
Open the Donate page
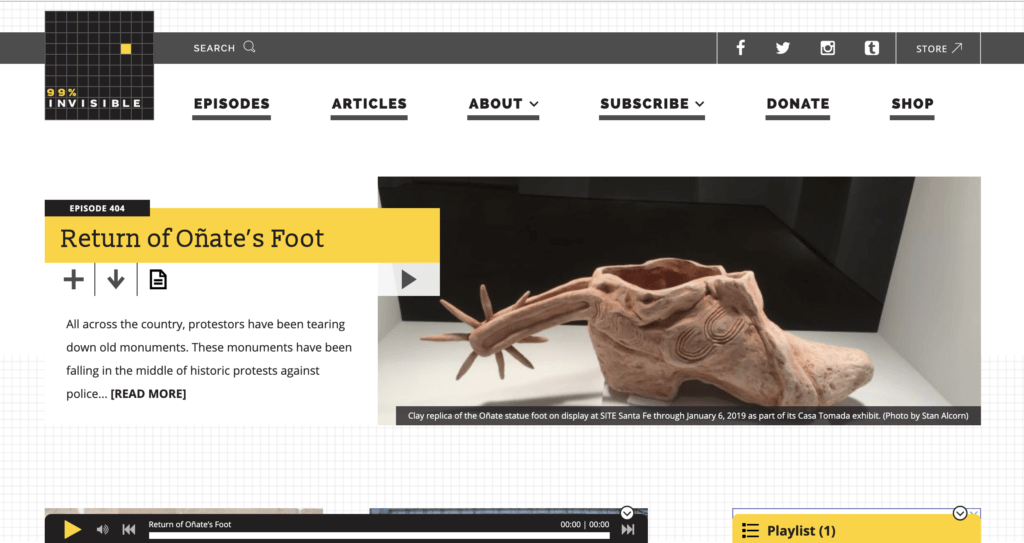[x=797, y=104]
